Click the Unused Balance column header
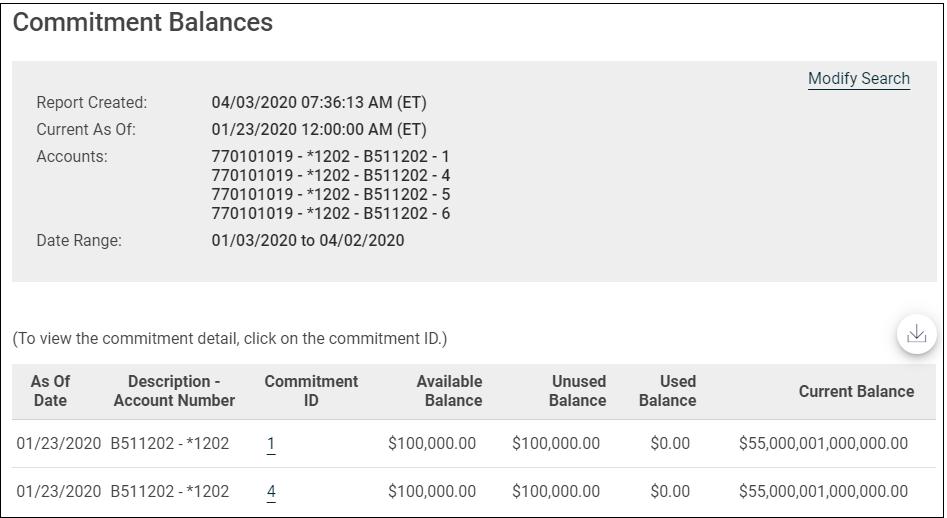 tap(577, 391)
